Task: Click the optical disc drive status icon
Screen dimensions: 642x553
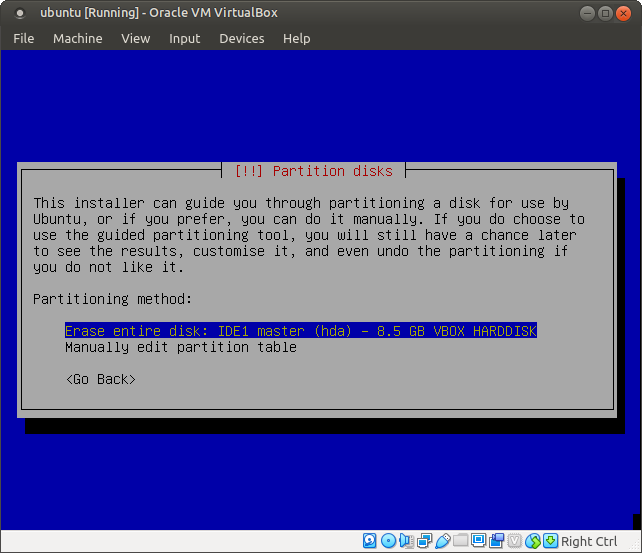Action: point(388,541)
